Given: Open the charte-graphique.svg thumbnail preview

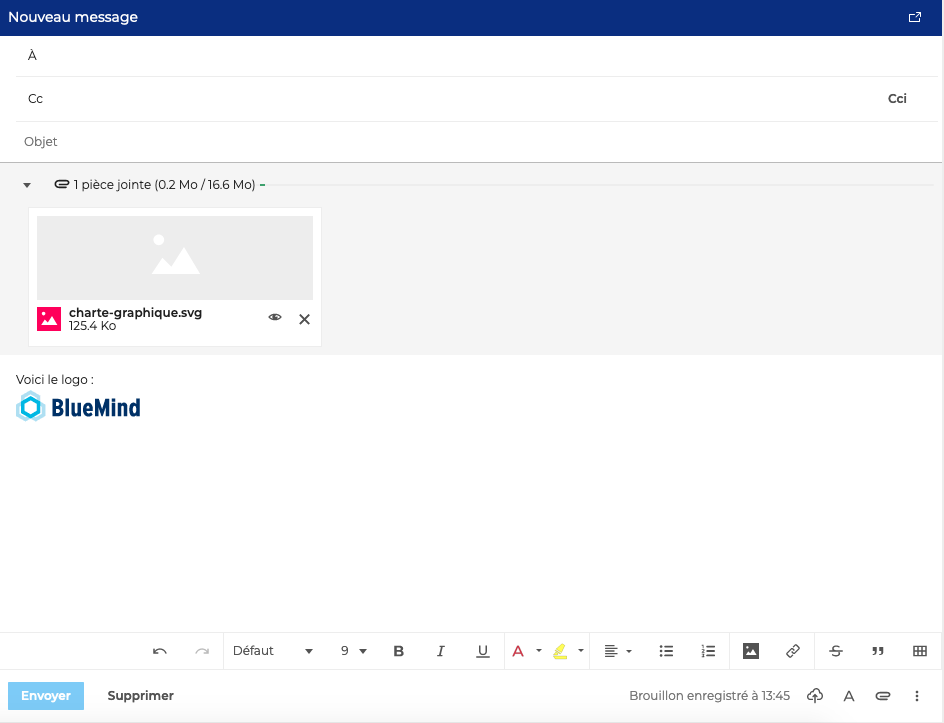Looking at the screenshot, I should [175, 258].
